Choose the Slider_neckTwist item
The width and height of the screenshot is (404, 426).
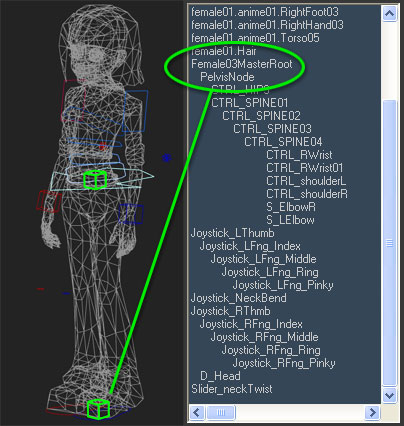[x=232, y=389]
